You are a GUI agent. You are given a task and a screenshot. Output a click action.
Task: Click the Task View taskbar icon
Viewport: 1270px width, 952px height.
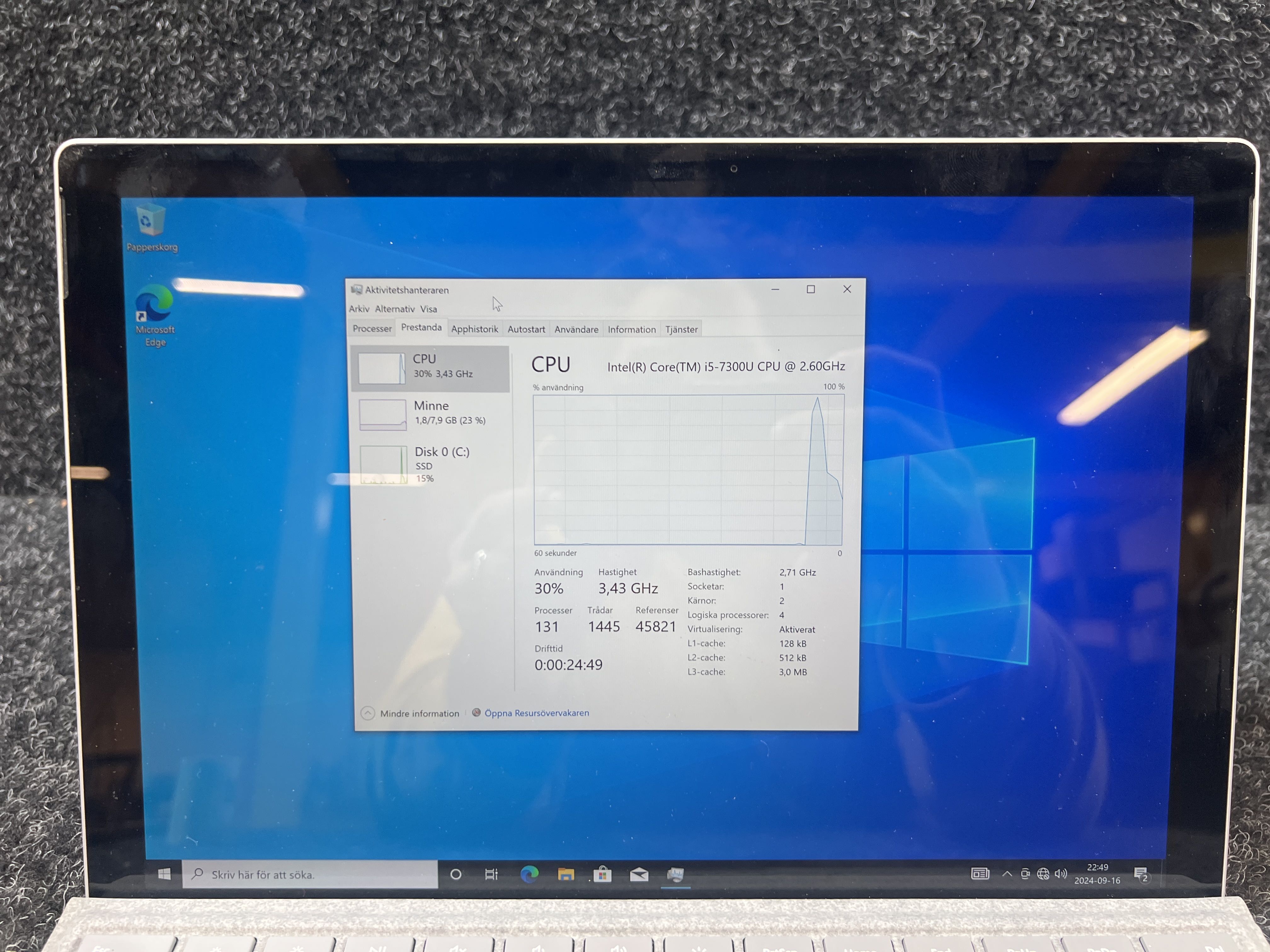point(491,874)
